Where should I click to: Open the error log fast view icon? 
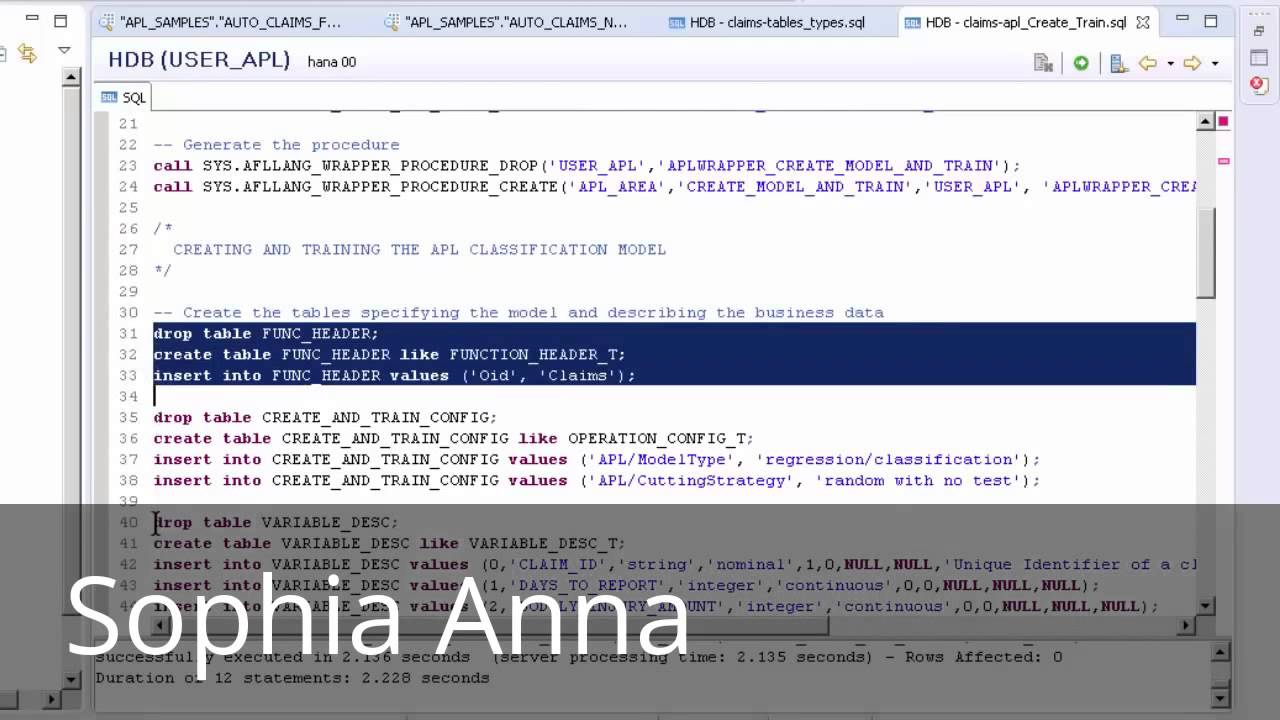(1259, 85)
